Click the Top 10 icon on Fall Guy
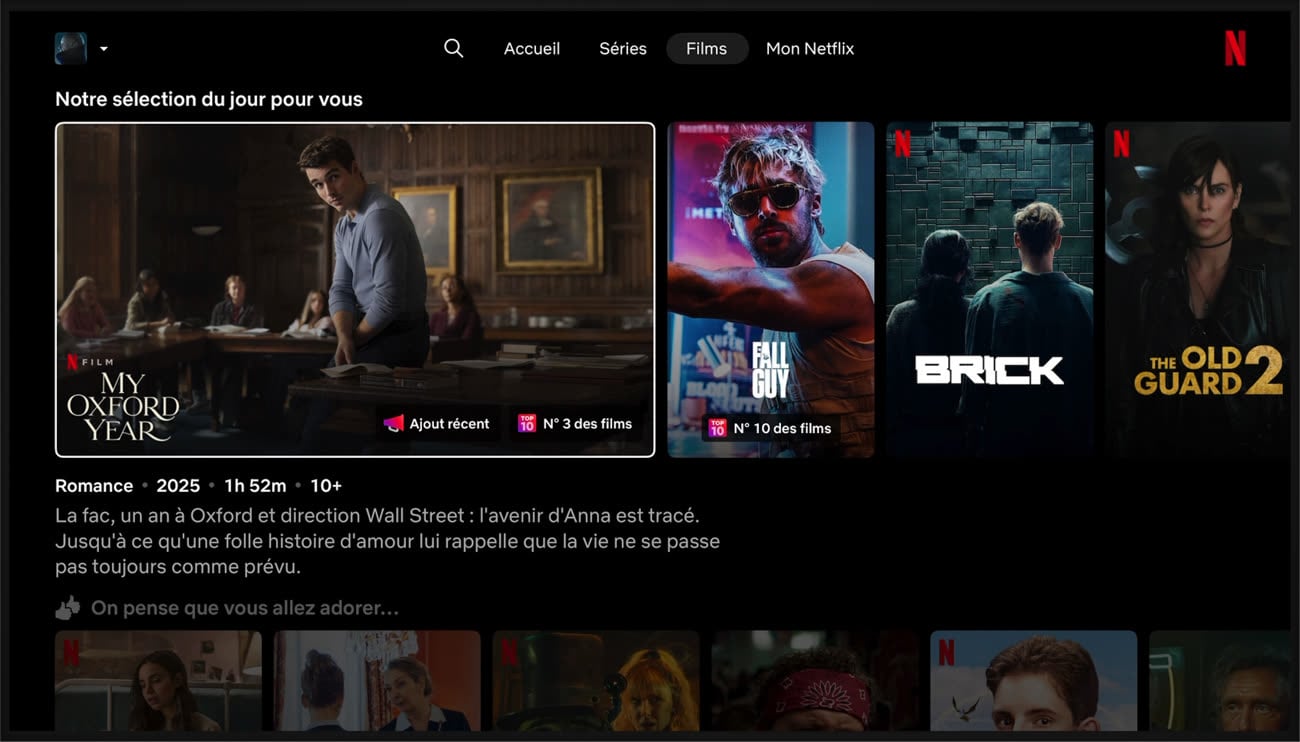1300x742 pixels. point(717,428)
